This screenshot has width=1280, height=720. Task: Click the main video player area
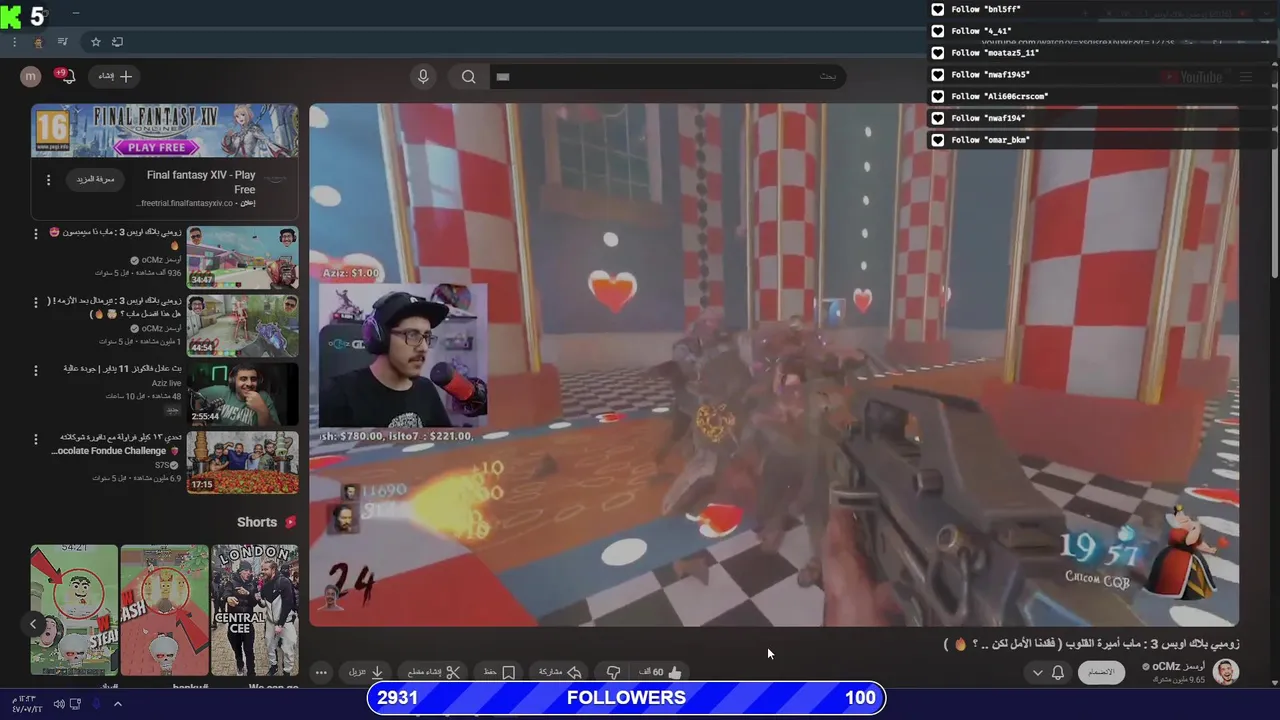pos(774,365)
